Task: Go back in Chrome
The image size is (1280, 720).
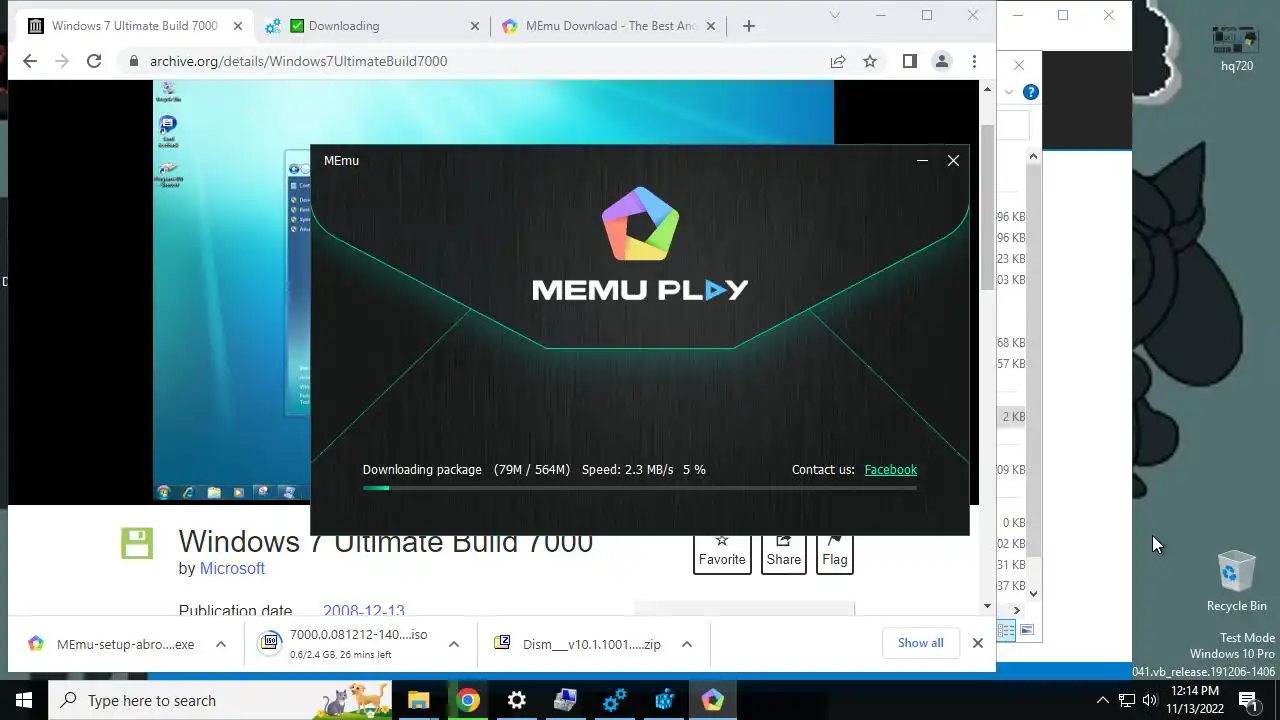Action: pos(30,61)
